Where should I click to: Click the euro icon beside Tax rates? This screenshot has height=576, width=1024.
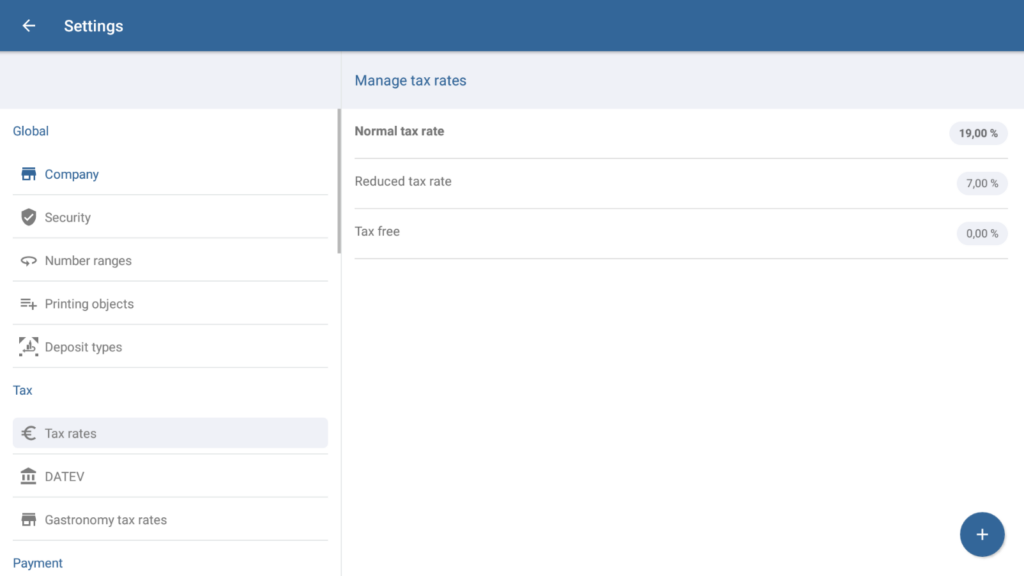coord(29,434)
